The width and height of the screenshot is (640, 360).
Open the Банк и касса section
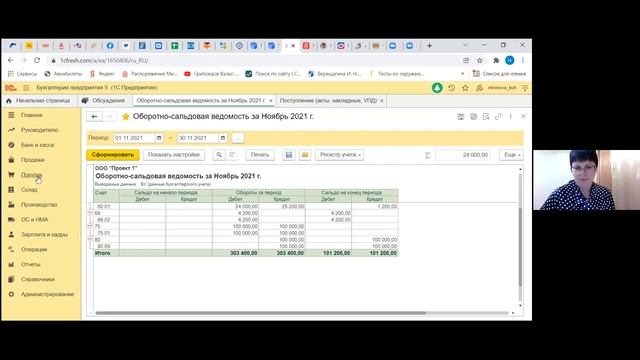pyautogui.click(x=38, y=145)
